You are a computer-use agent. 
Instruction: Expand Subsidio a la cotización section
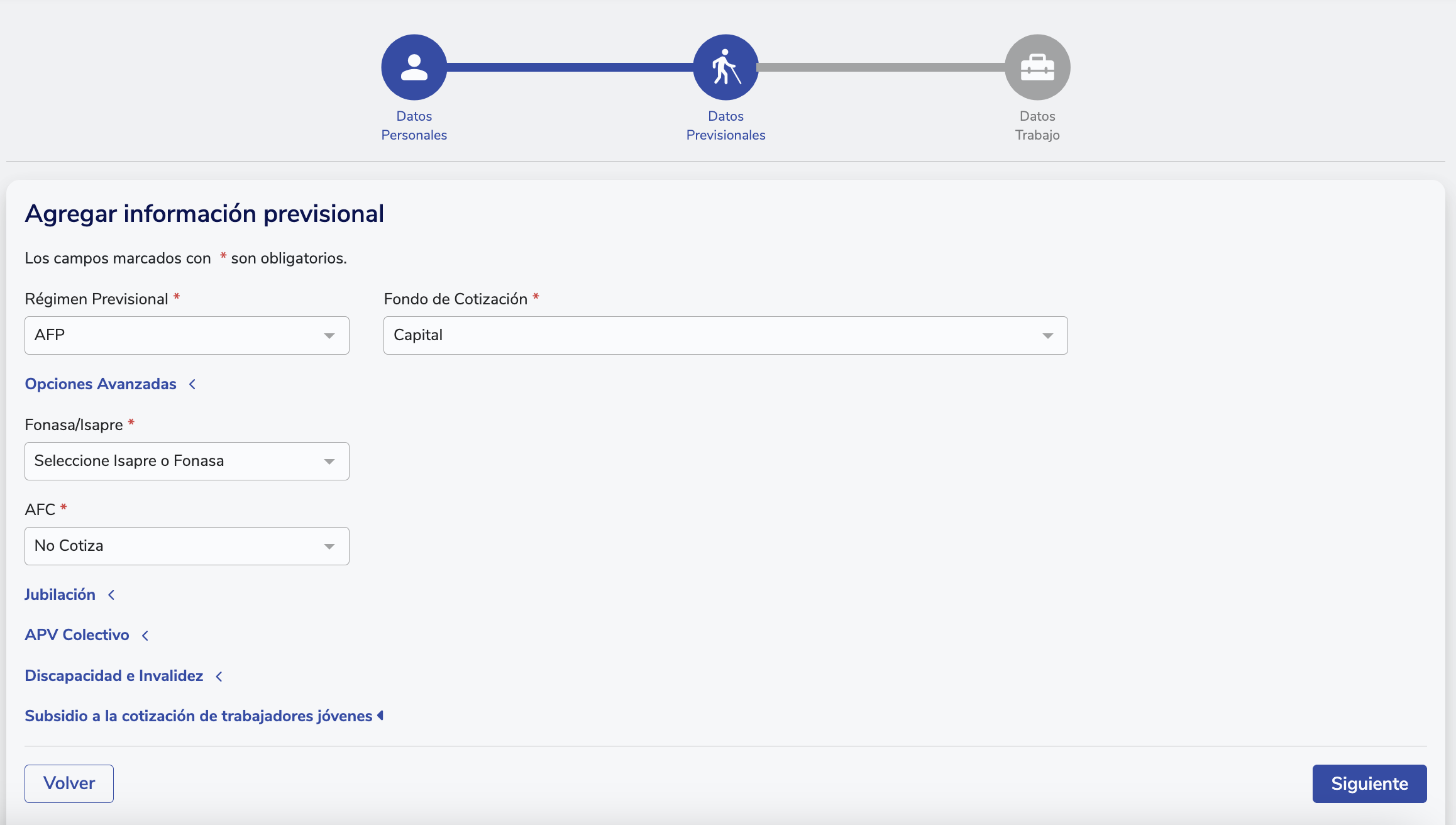point(198,716)
